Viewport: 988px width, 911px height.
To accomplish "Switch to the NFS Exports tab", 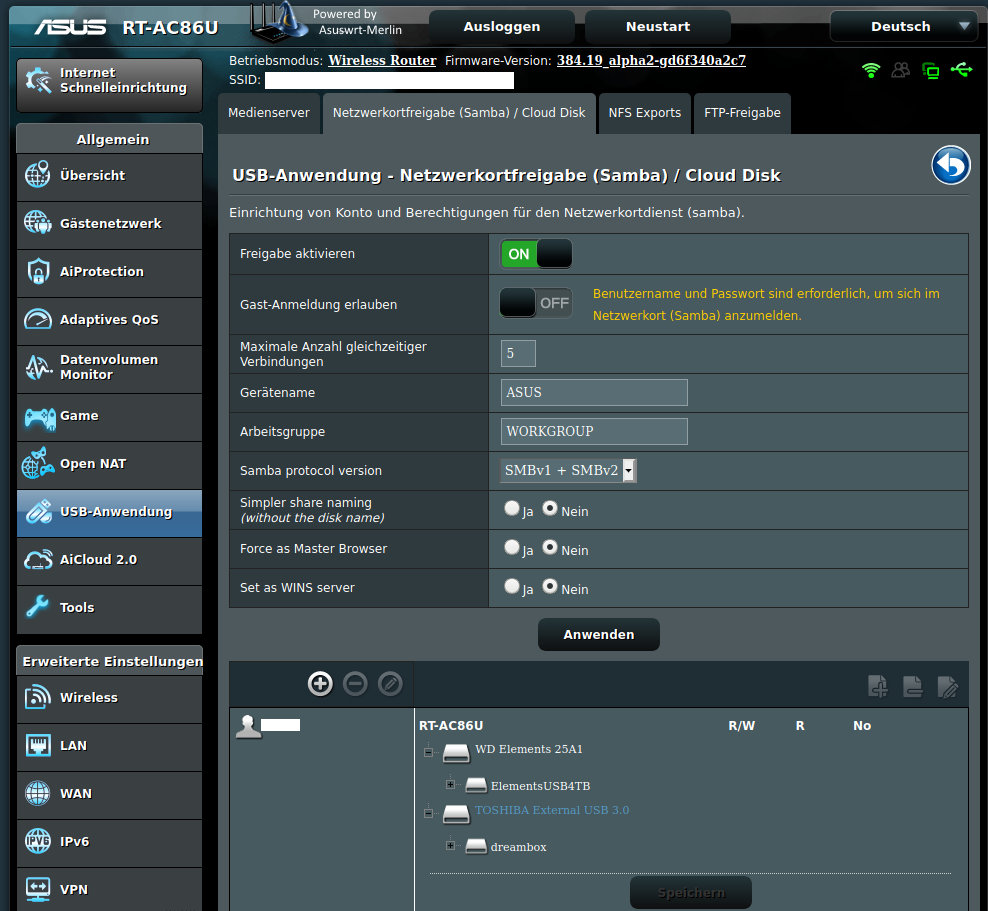I will tap(644, 113).
